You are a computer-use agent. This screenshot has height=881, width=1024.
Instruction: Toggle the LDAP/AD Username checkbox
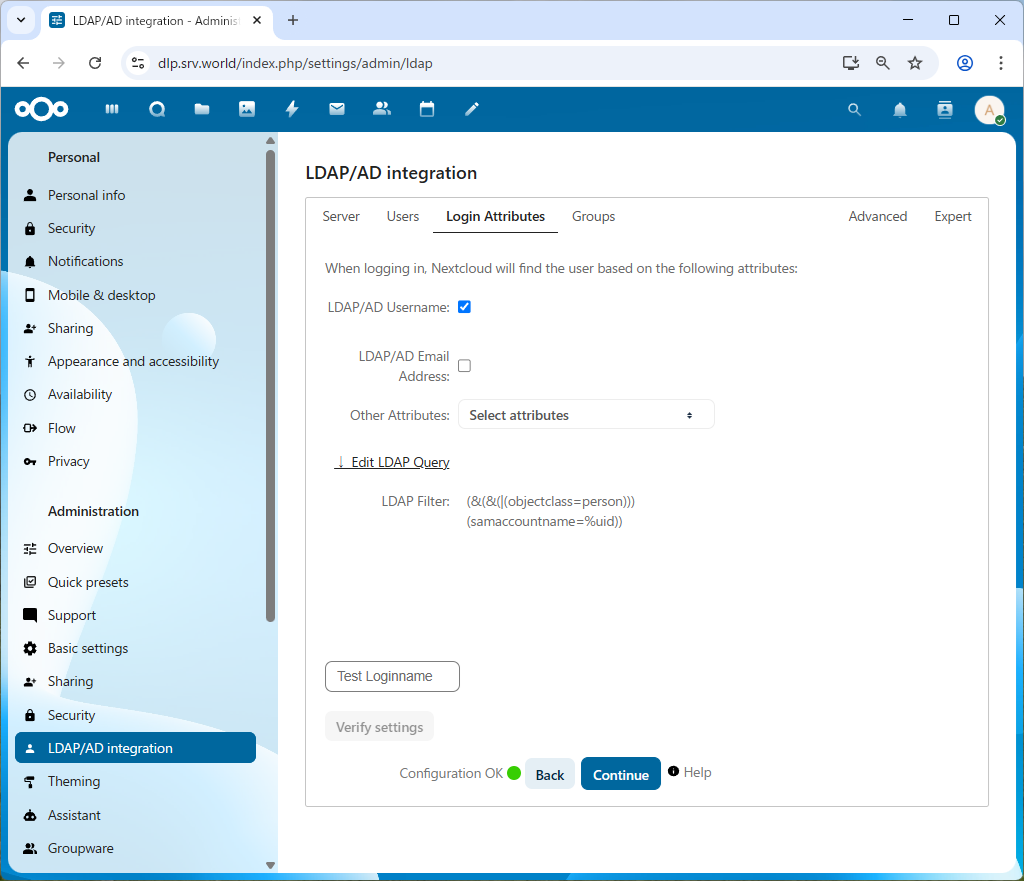coord(464,307)
